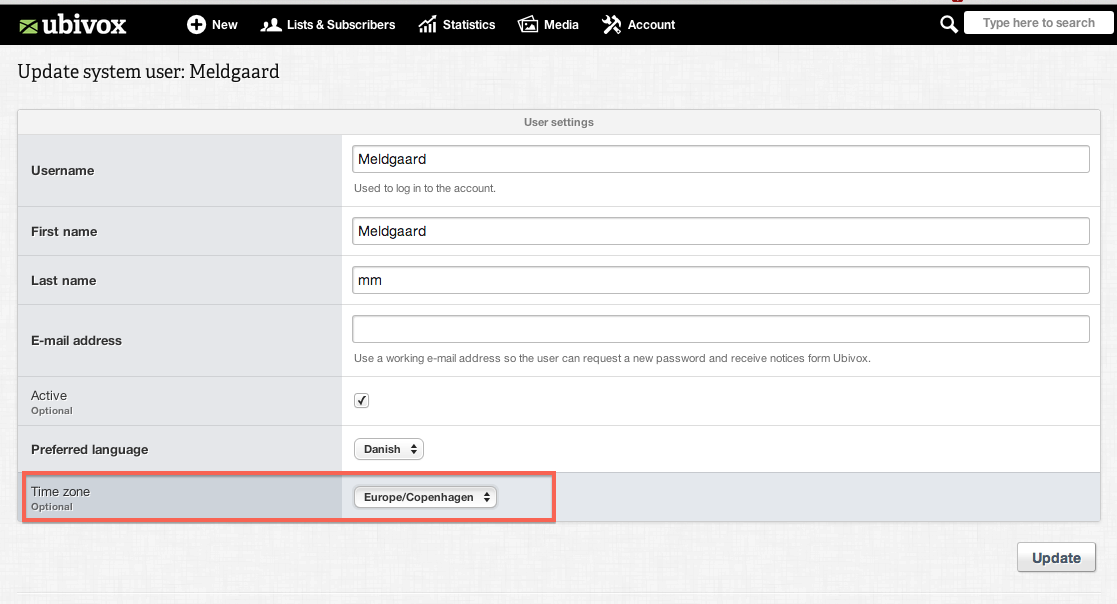
Task: Click into the empty E-mail address field
Action: coord(720,329)
